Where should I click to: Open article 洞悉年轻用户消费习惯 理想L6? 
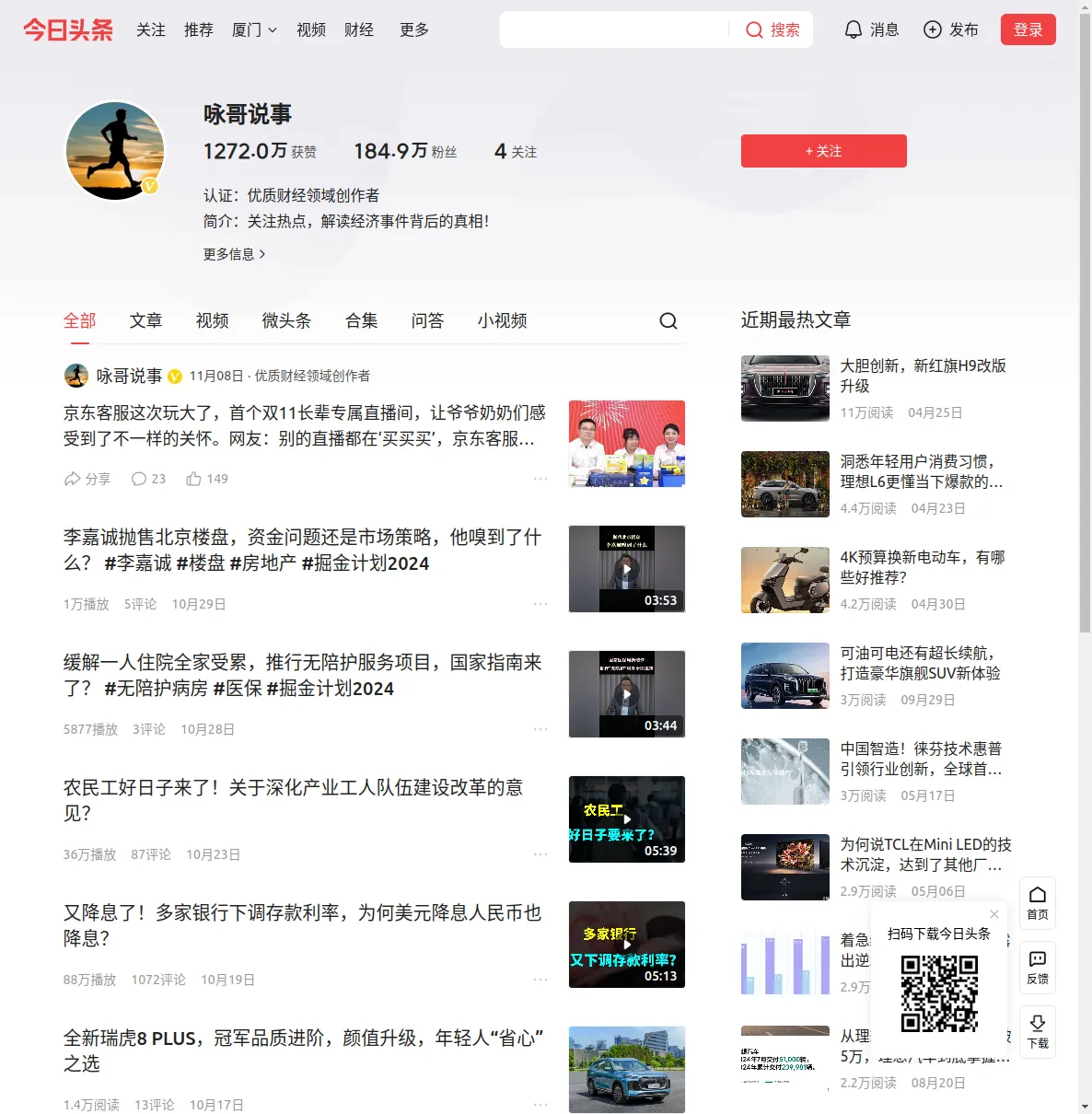pyautogui.click(x=922, y=471)
